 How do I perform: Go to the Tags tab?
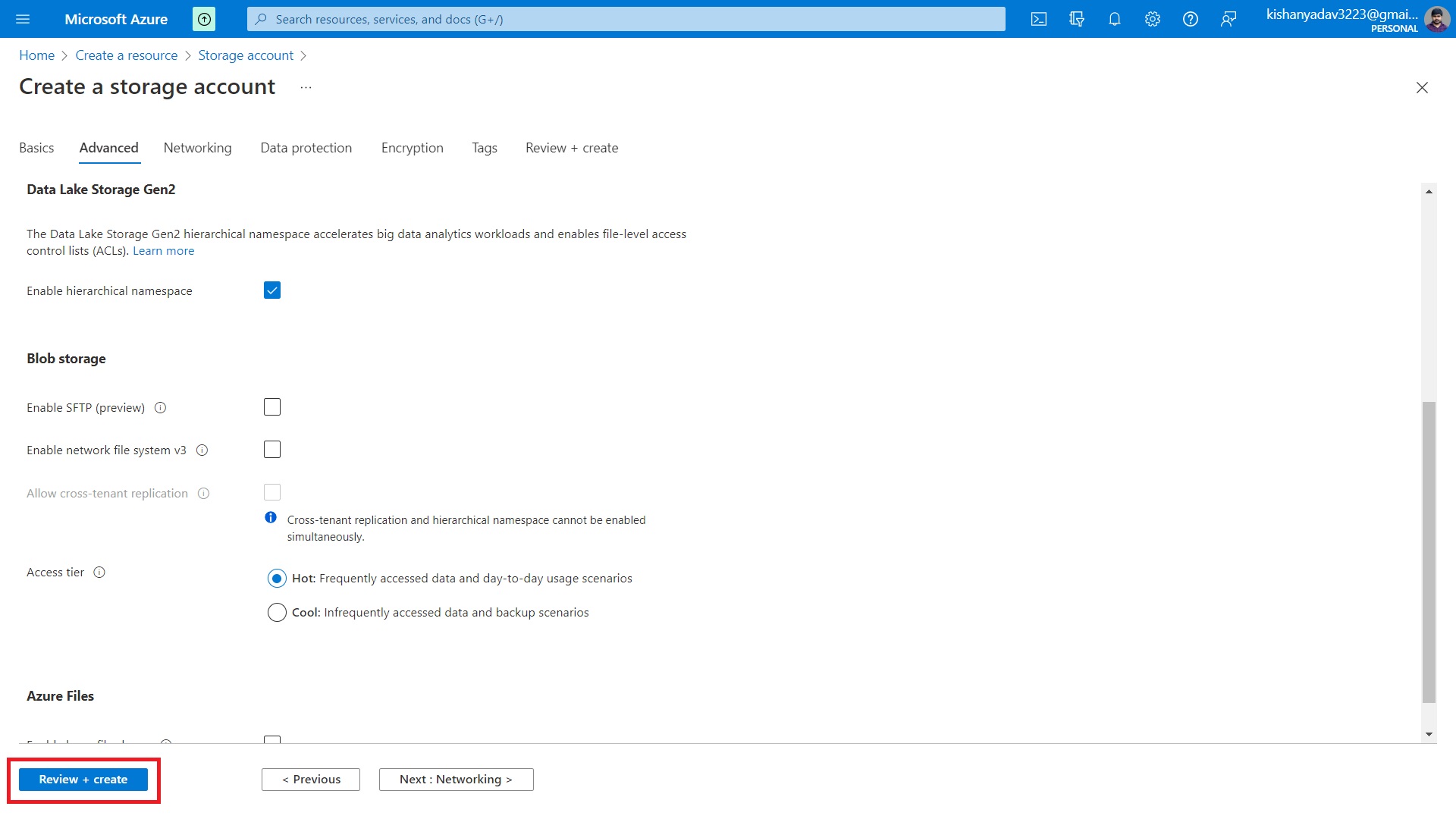coord(485,148)
